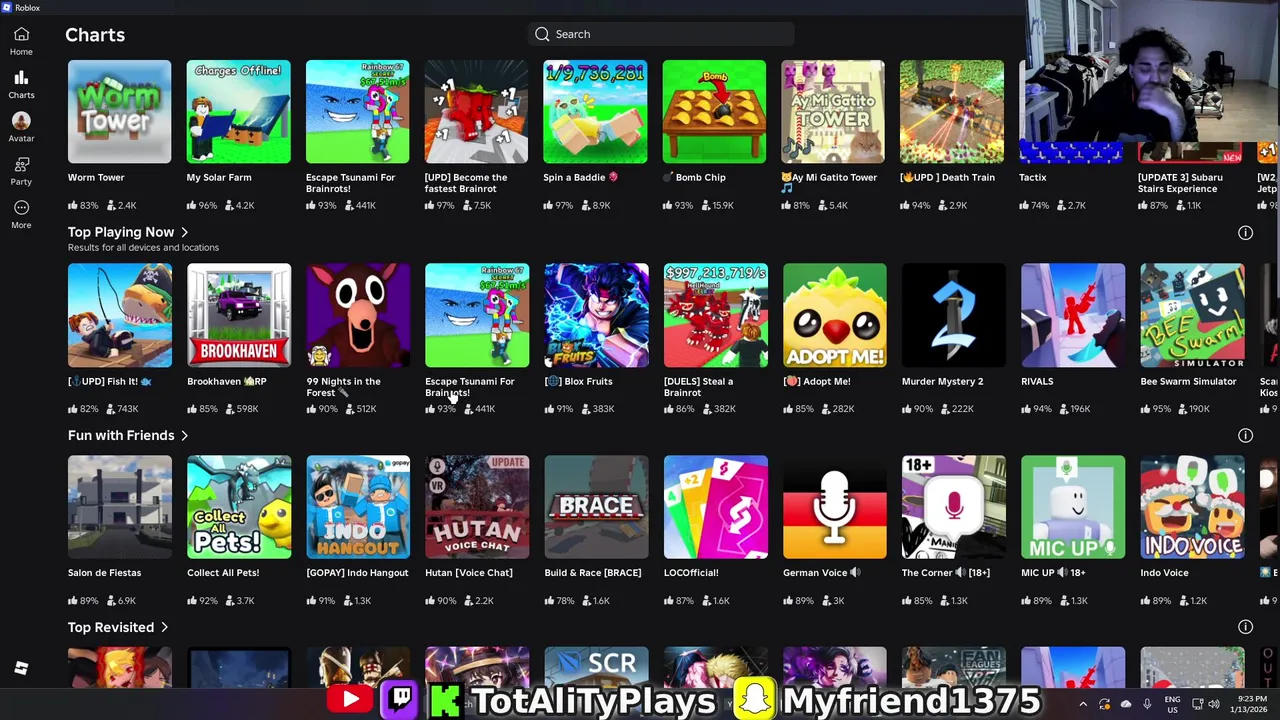Open The Corner 18+ thumbnail
Viewport: 1280px width, 720px height.
[954, 507]
